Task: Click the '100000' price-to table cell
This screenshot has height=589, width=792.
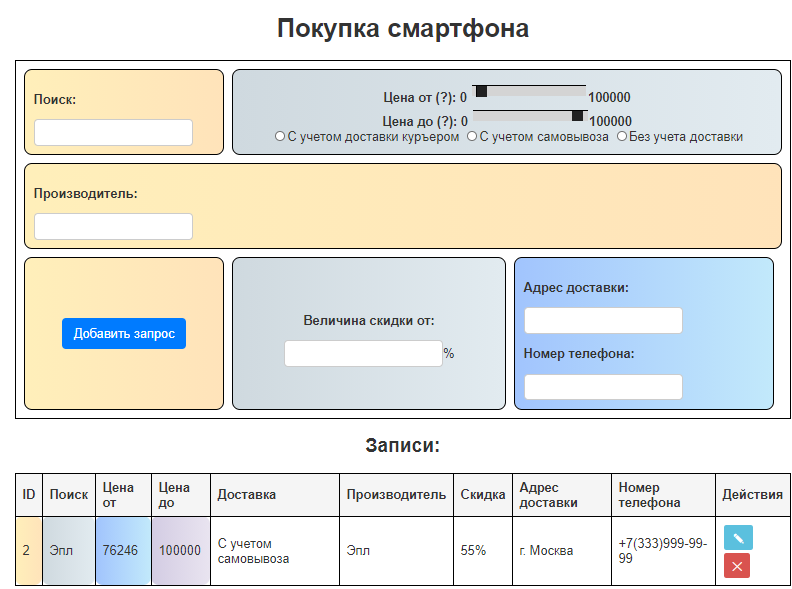Action: click(x=180, y=551)
